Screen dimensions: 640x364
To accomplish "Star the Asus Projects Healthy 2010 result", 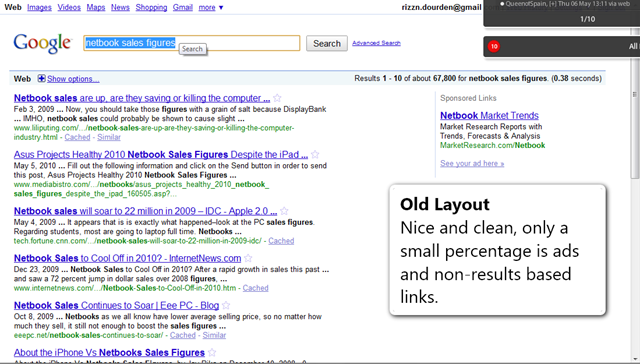I will 315,155.
